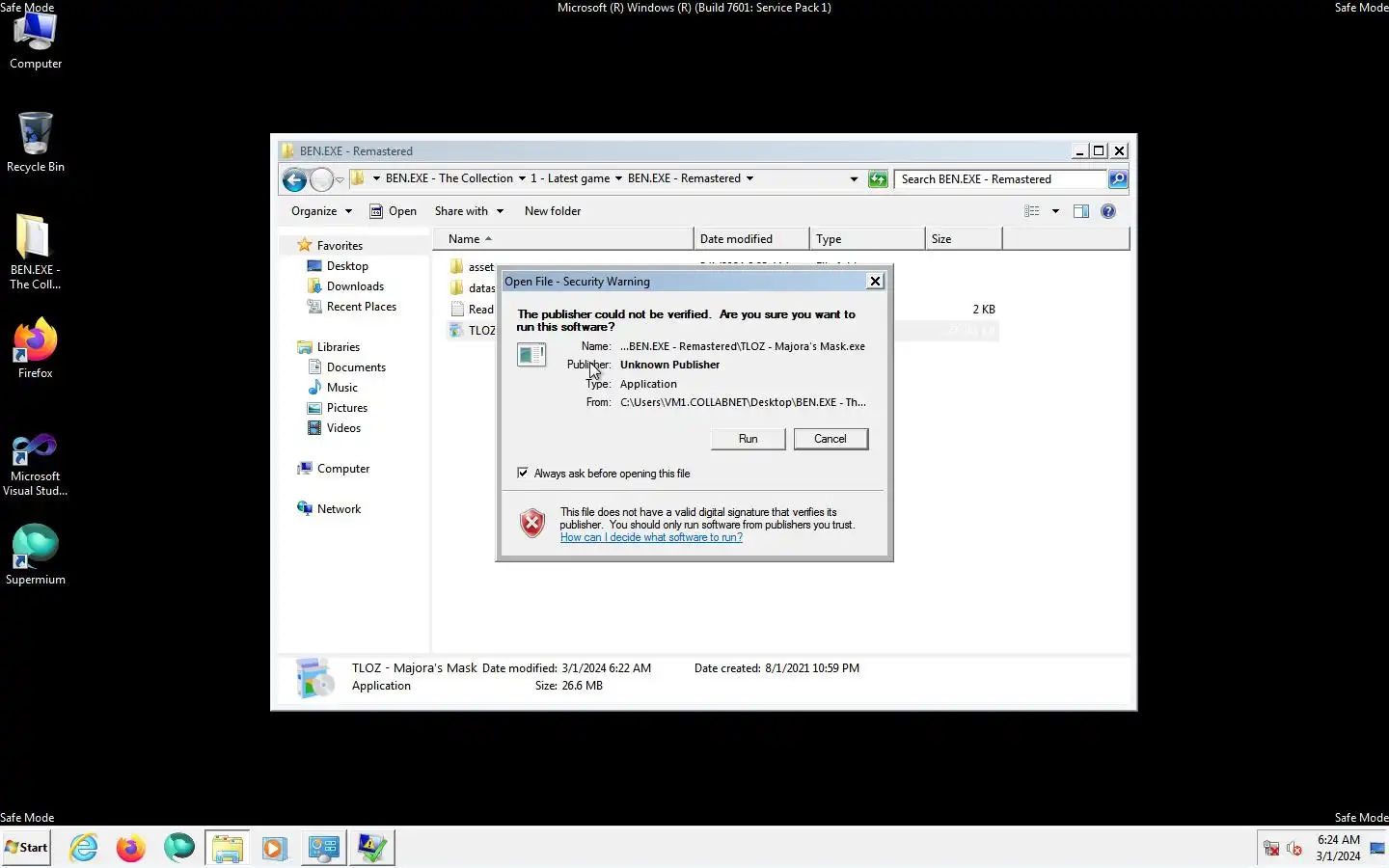Select Favorites in the navigation pane

pos(330,246)
